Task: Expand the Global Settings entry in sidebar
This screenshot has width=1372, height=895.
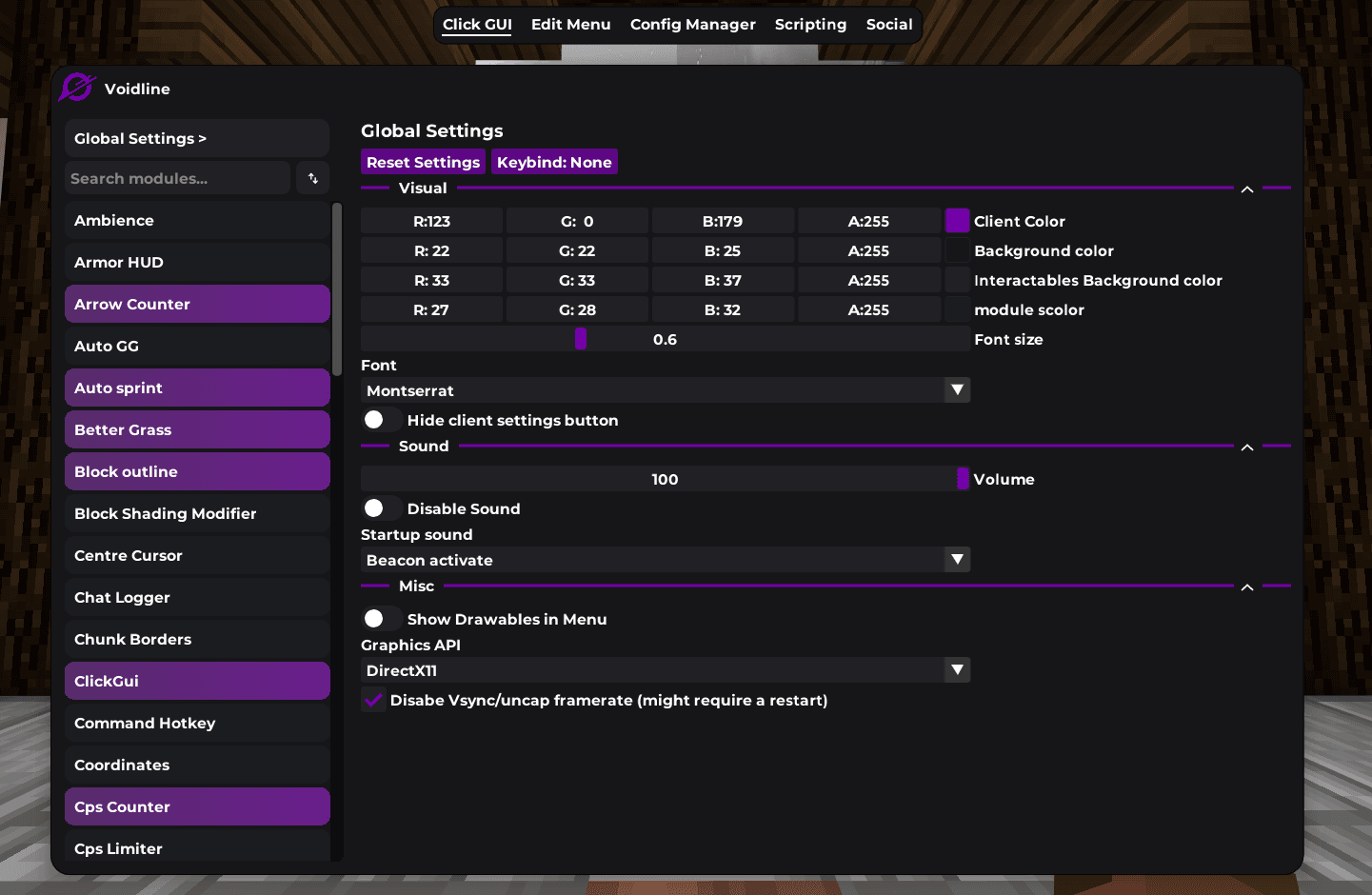Action: coord(197,138)
